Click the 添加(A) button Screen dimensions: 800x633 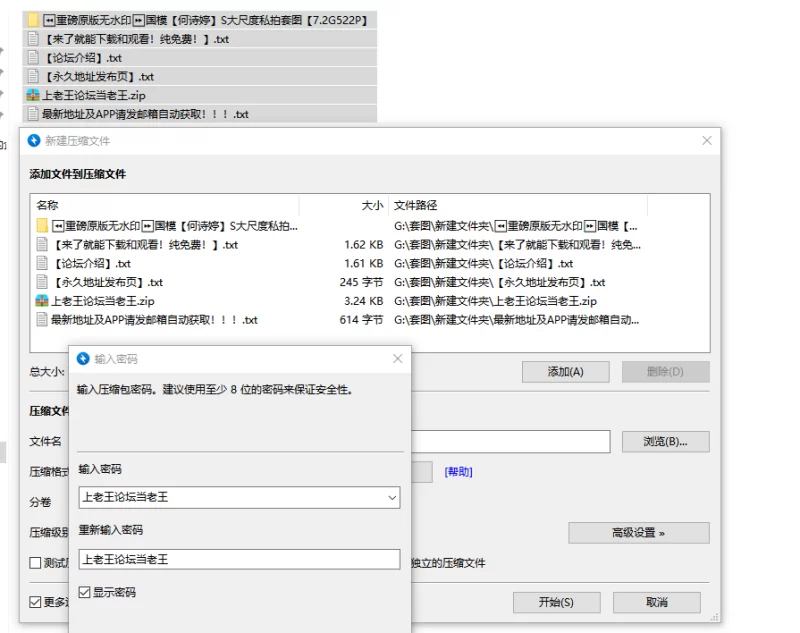[565, 372]
